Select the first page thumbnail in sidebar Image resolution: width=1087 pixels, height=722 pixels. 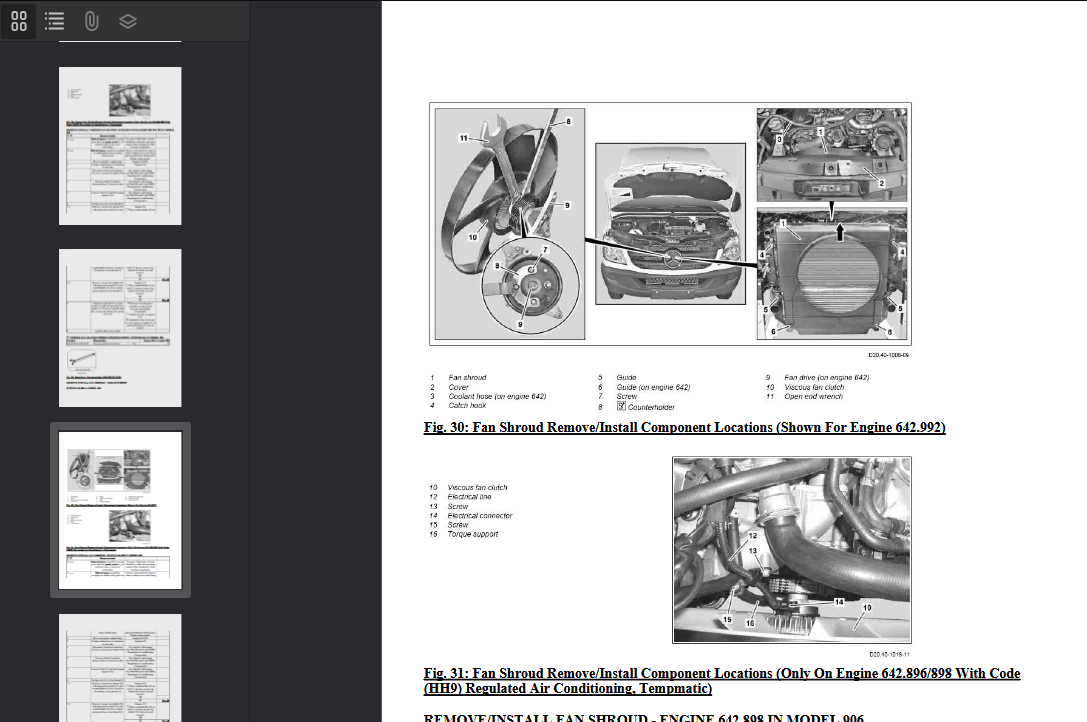(x=119, y=144)
